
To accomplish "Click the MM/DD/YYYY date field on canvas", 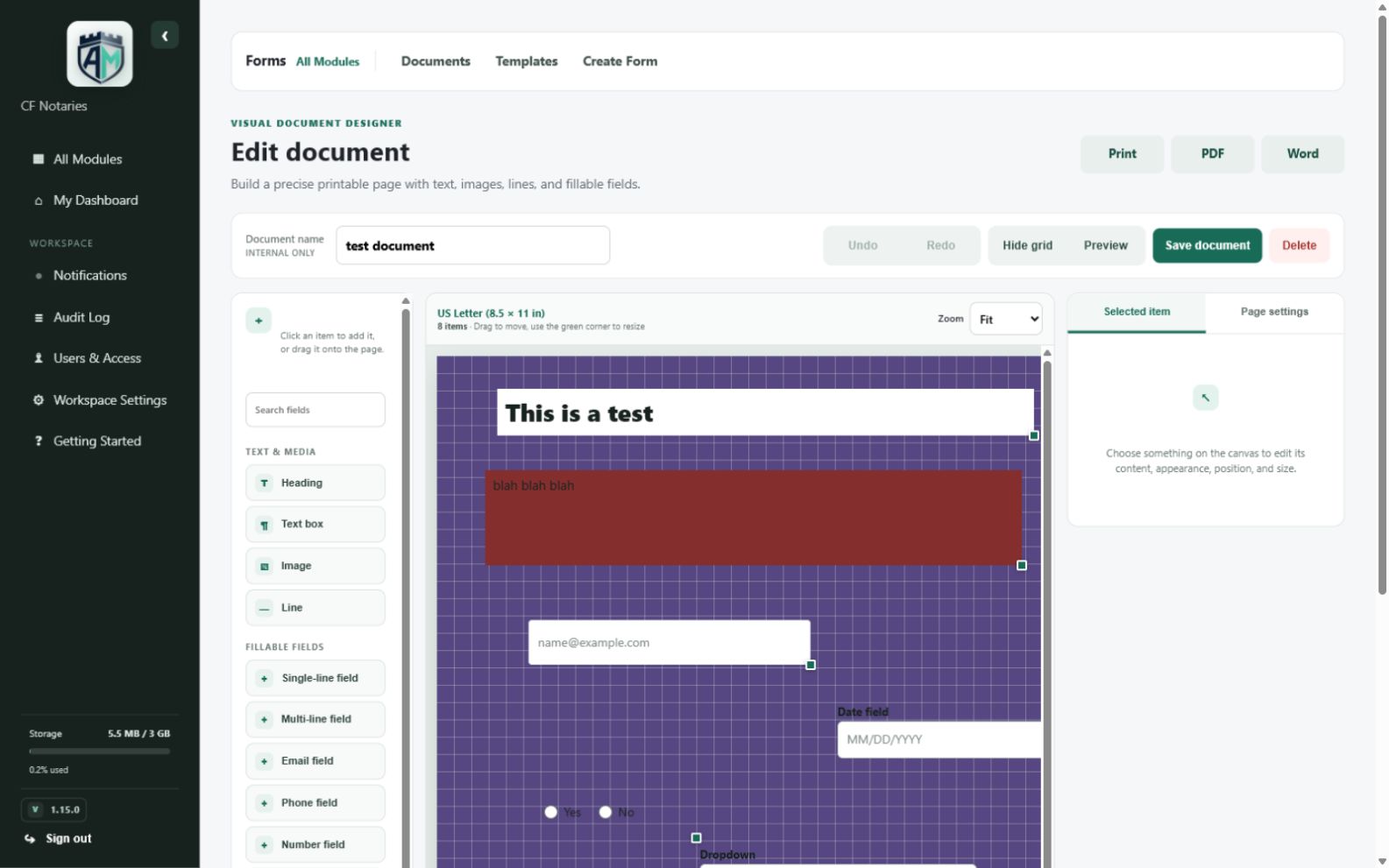I will (x=939, y=740).
